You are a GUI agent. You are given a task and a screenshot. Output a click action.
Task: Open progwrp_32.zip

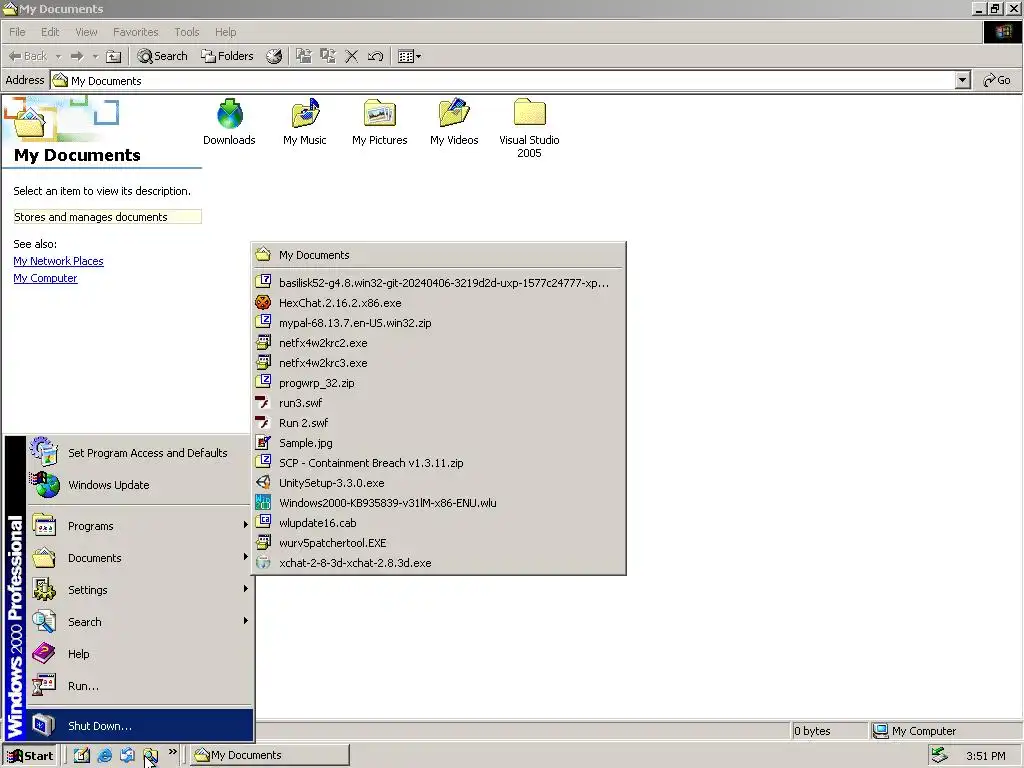pos(438,383)
